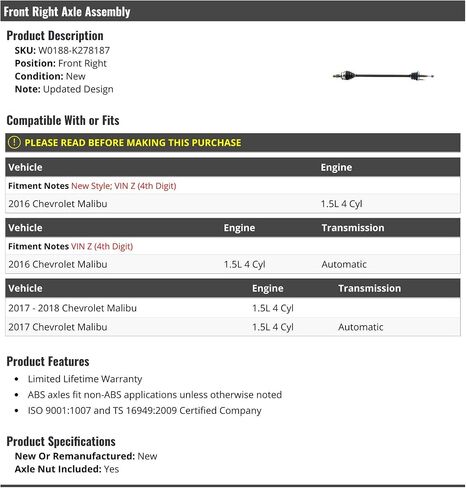Click the Product Description heading
466x488 pixels.
(x=55, y=36)
